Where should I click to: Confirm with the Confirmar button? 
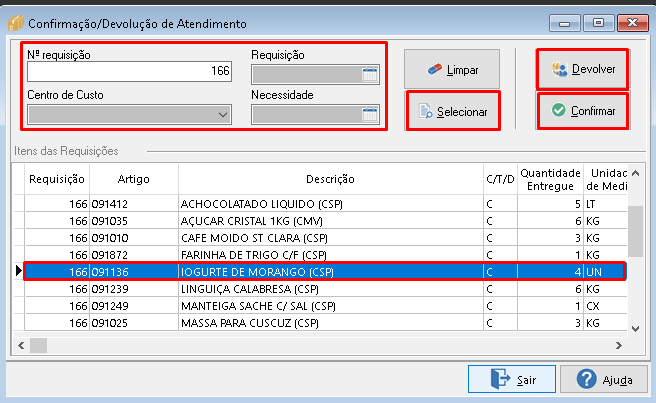[x=583, y=111]
